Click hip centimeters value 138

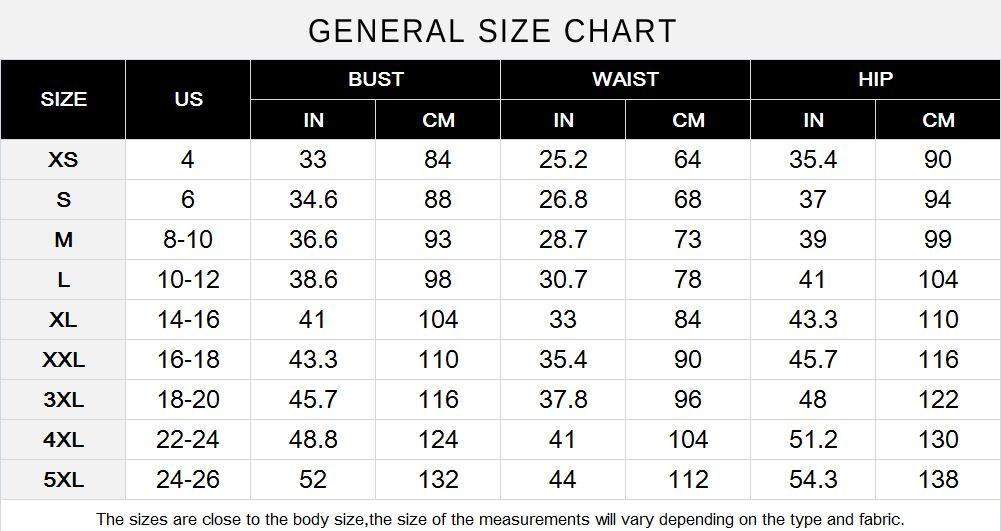tap(938, 480)
